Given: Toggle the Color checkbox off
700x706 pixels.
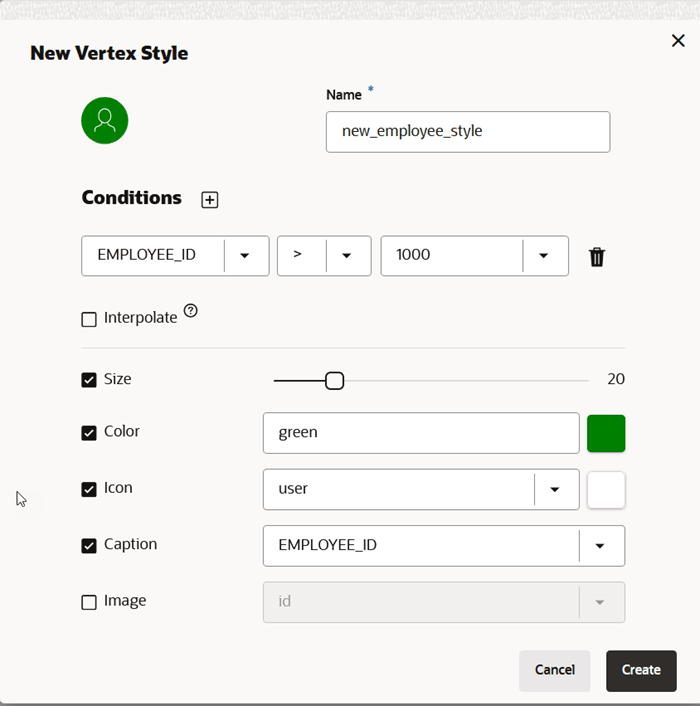Looking at the screenshot, I should pyautogui.click(x=89, y=433).
